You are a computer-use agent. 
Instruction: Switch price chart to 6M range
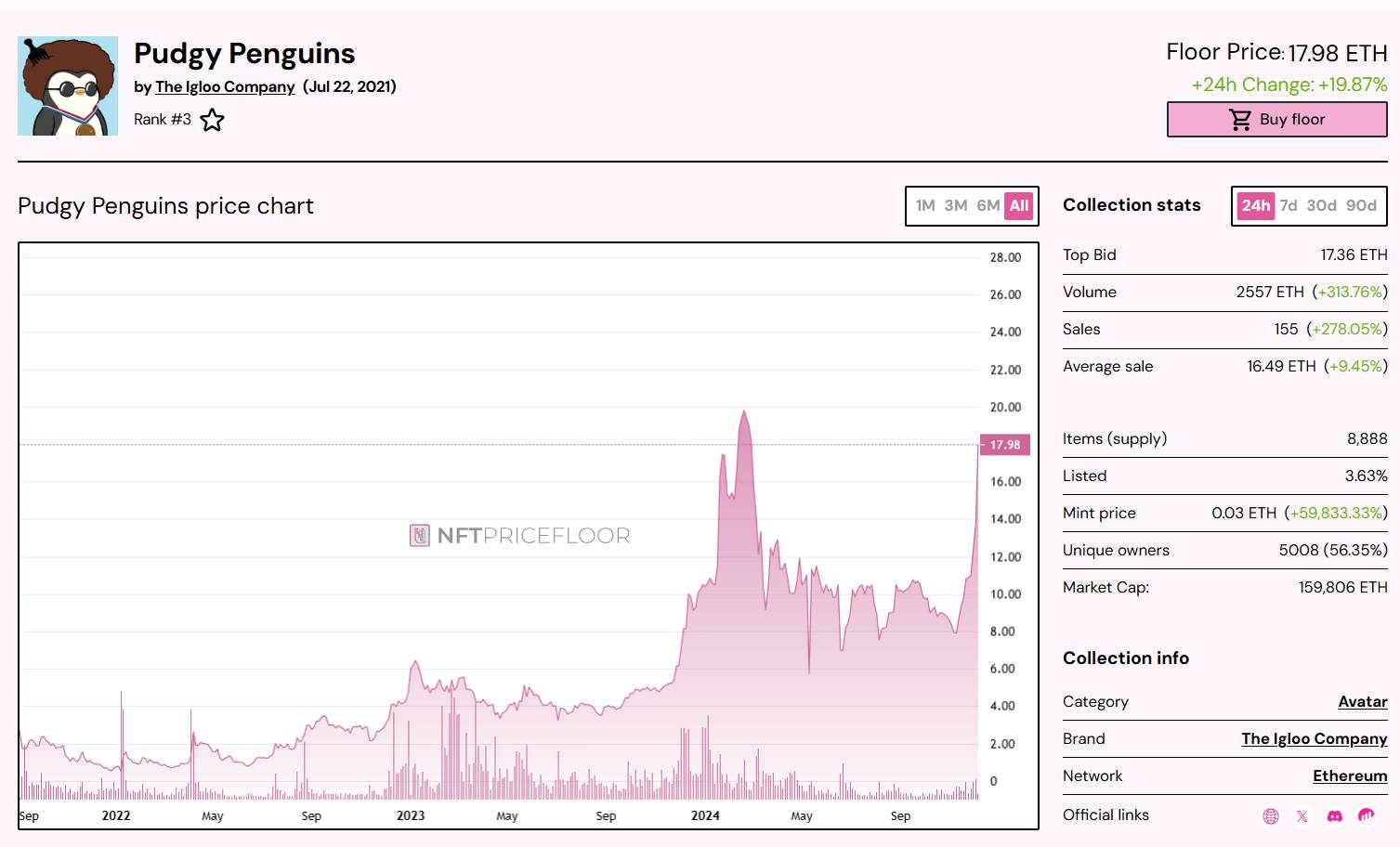click(988, 206)
